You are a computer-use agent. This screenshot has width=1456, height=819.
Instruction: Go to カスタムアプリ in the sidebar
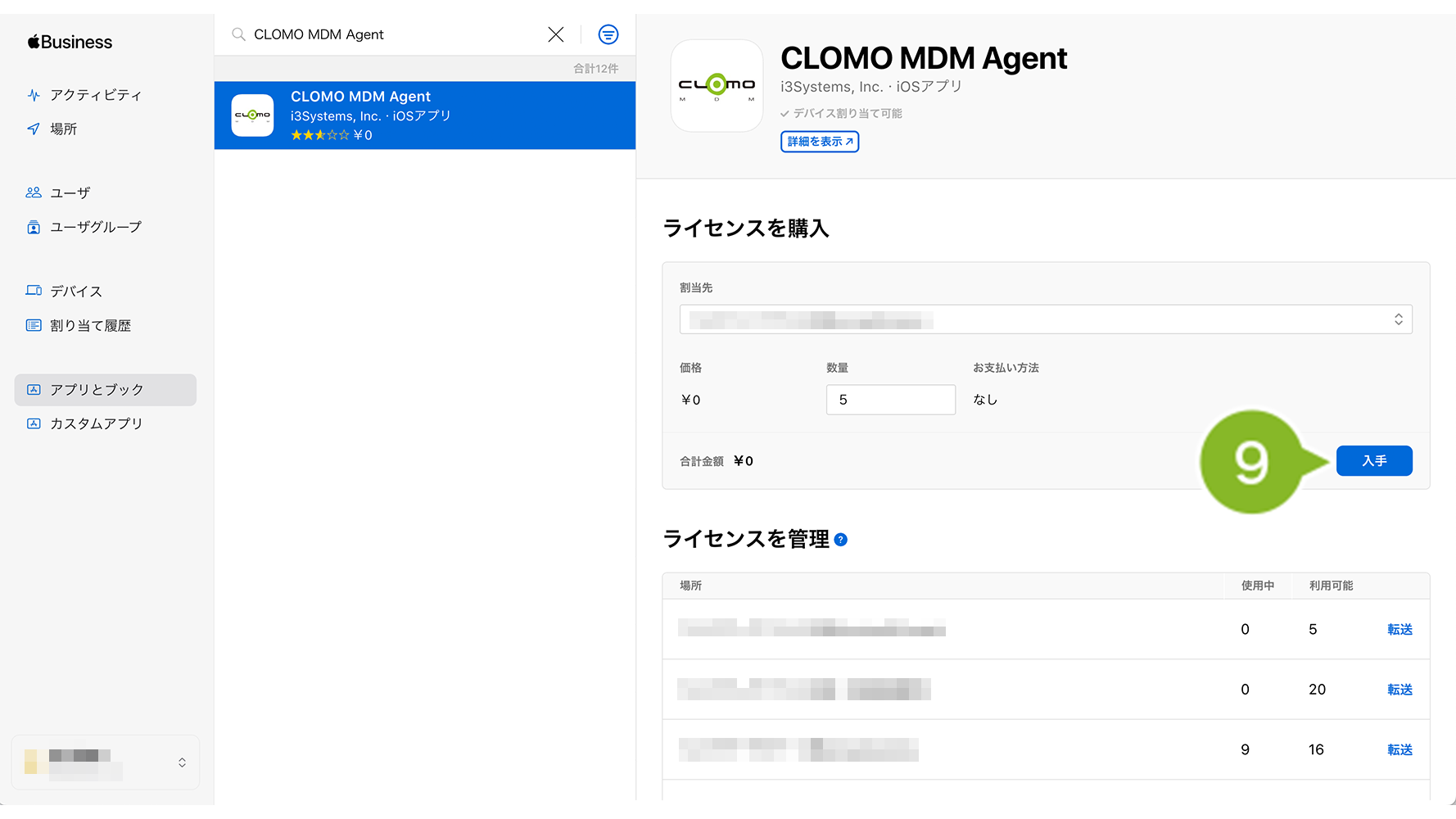coord(97,423)
